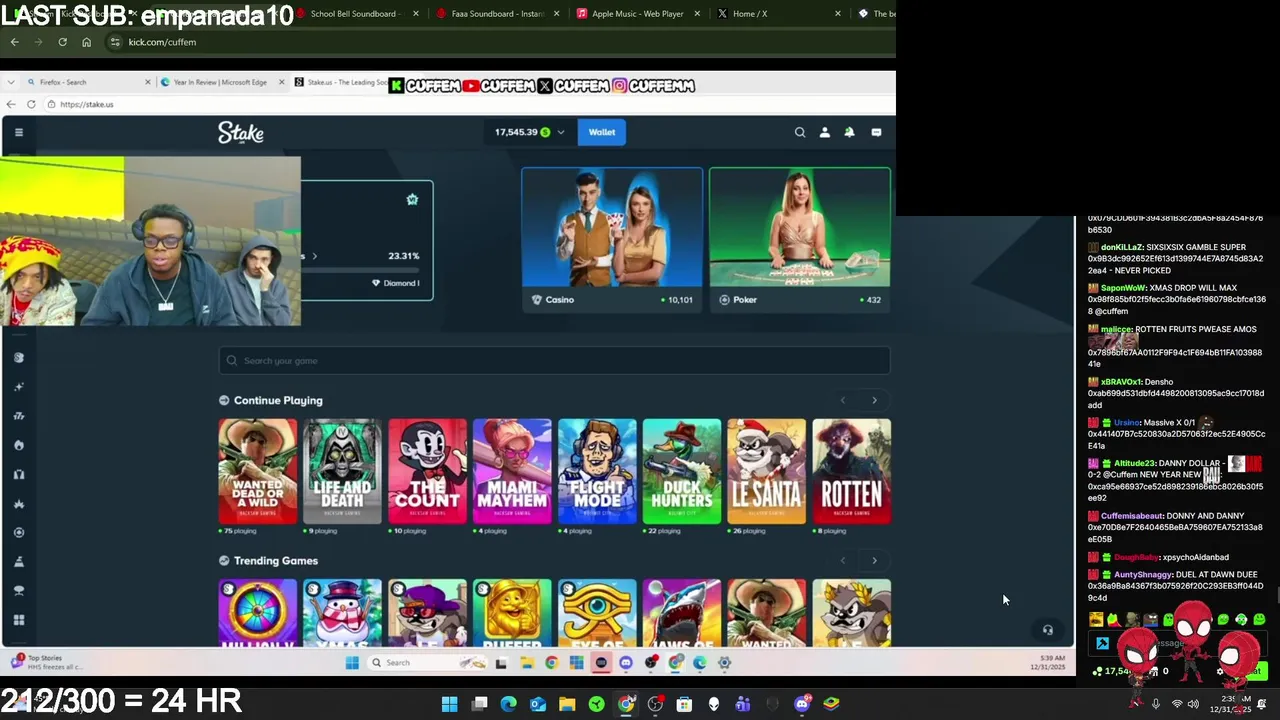
Task: Go back in the inner browser
Action: point(10,104)
